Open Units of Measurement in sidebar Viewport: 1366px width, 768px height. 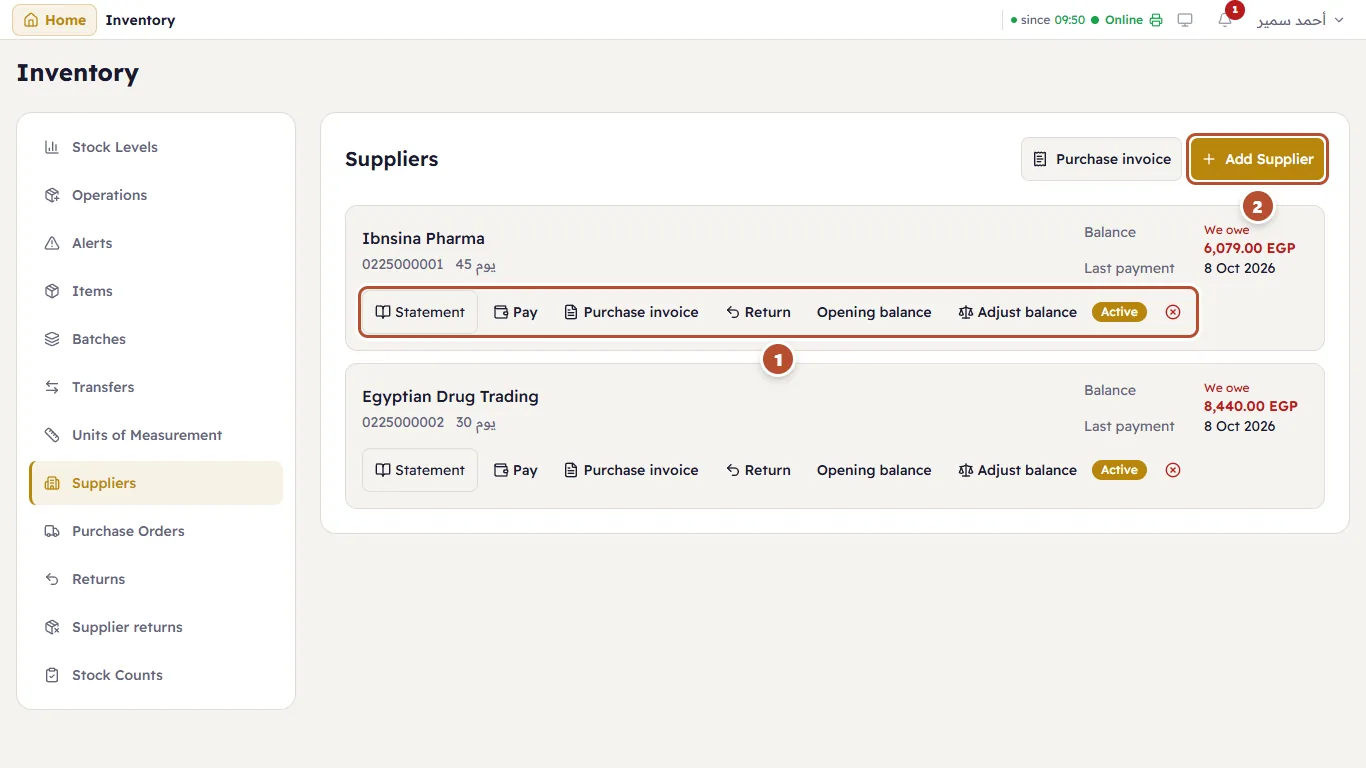pyautogui.click(x=156, y=435)
